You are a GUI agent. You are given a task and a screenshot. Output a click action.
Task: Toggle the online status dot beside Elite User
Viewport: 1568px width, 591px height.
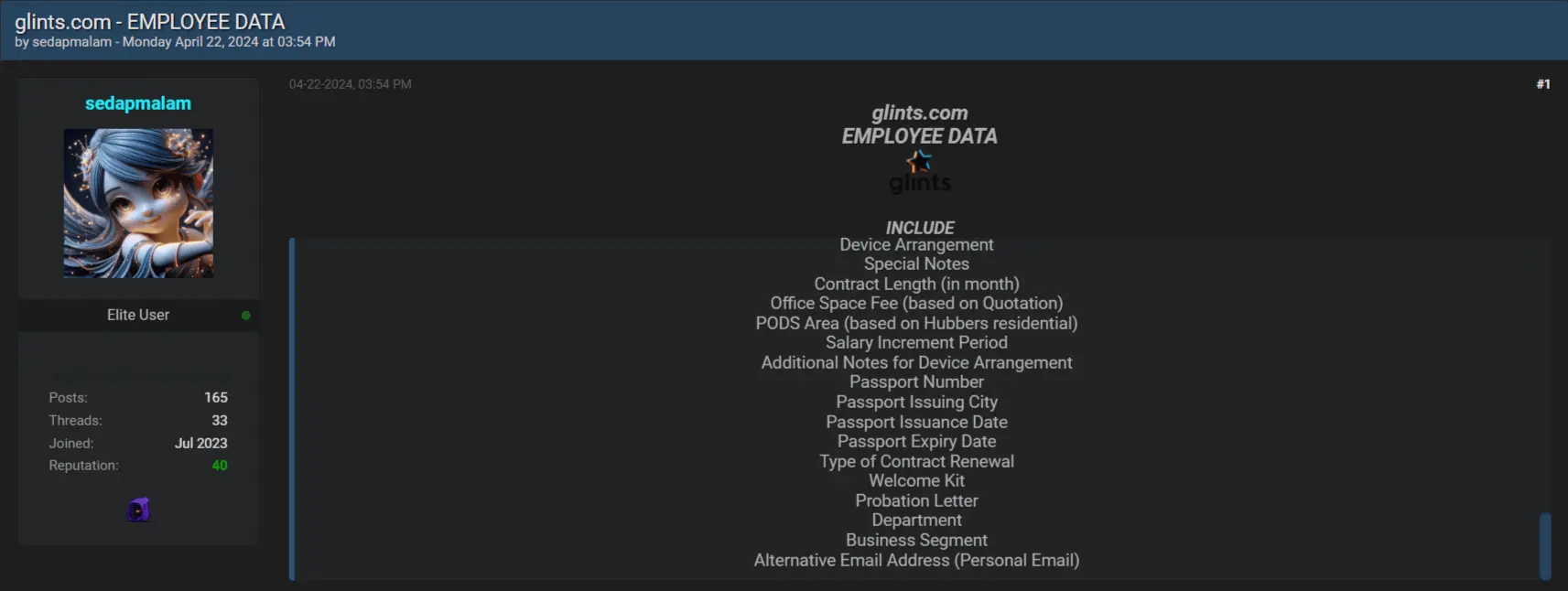(245, 315)
